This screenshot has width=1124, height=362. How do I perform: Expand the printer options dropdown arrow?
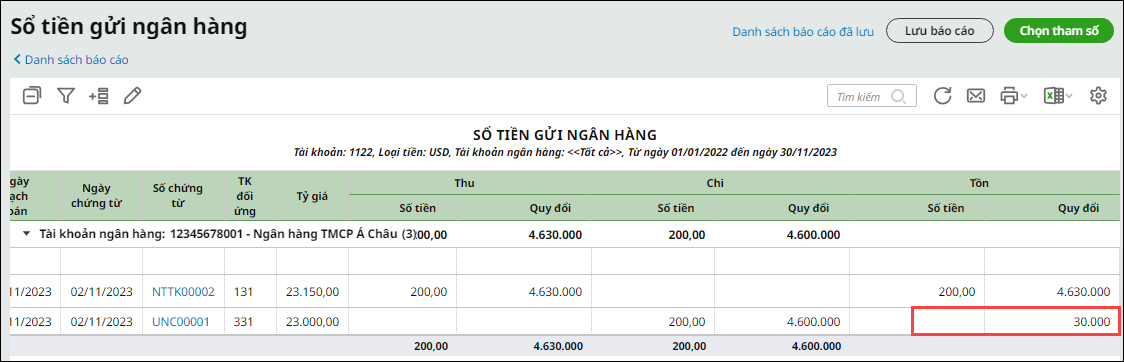point(1024,96)
